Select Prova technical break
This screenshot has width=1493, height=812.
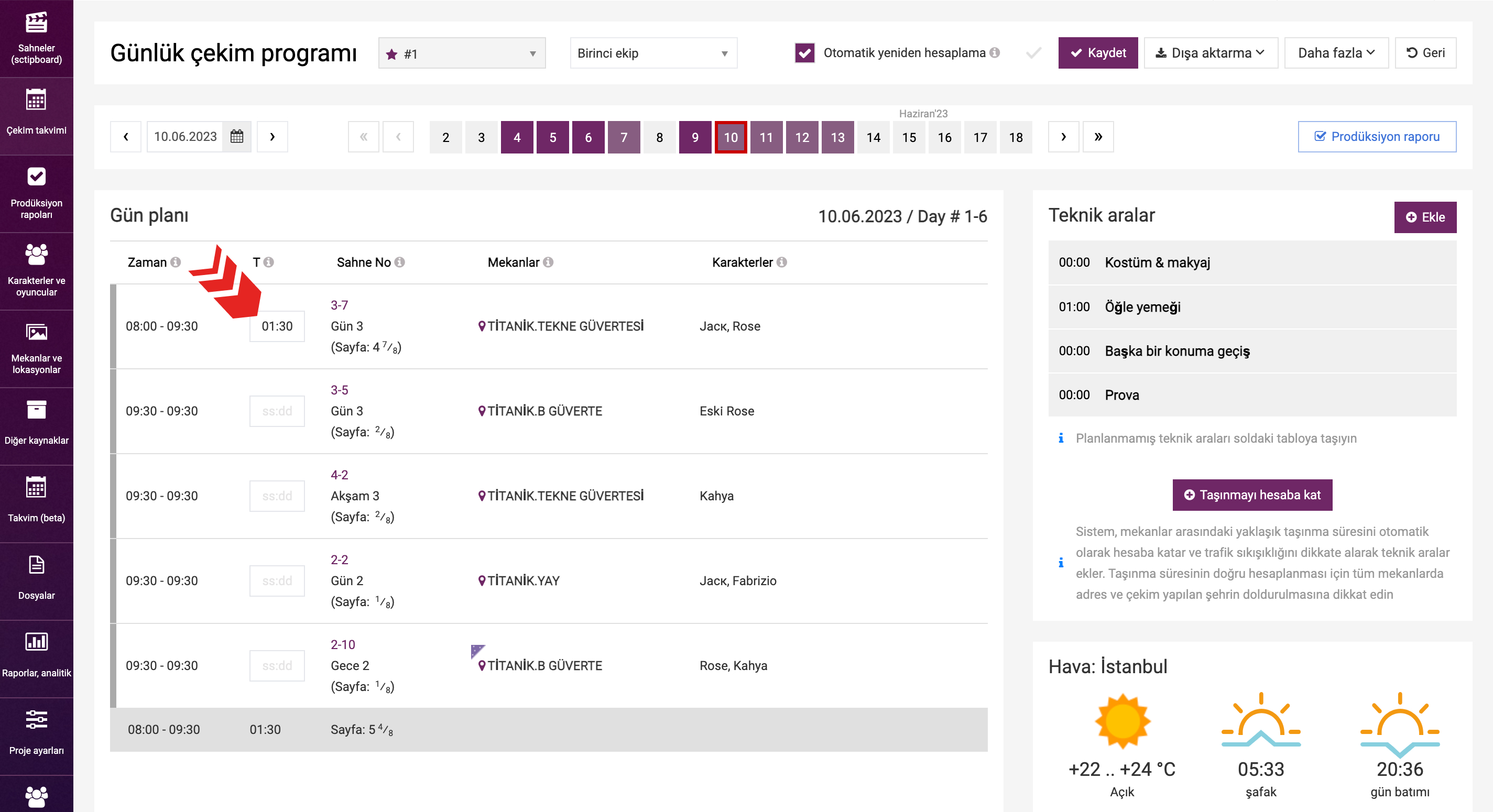1252,396
